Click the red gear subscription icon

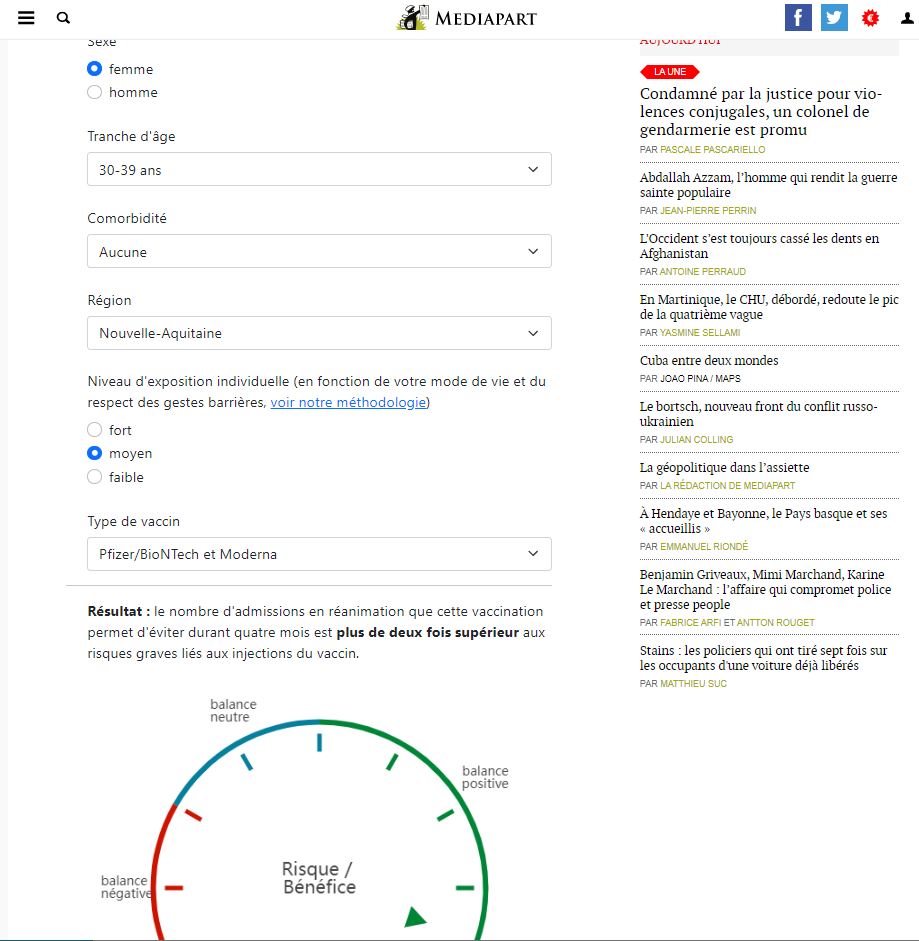click(870, 18)
